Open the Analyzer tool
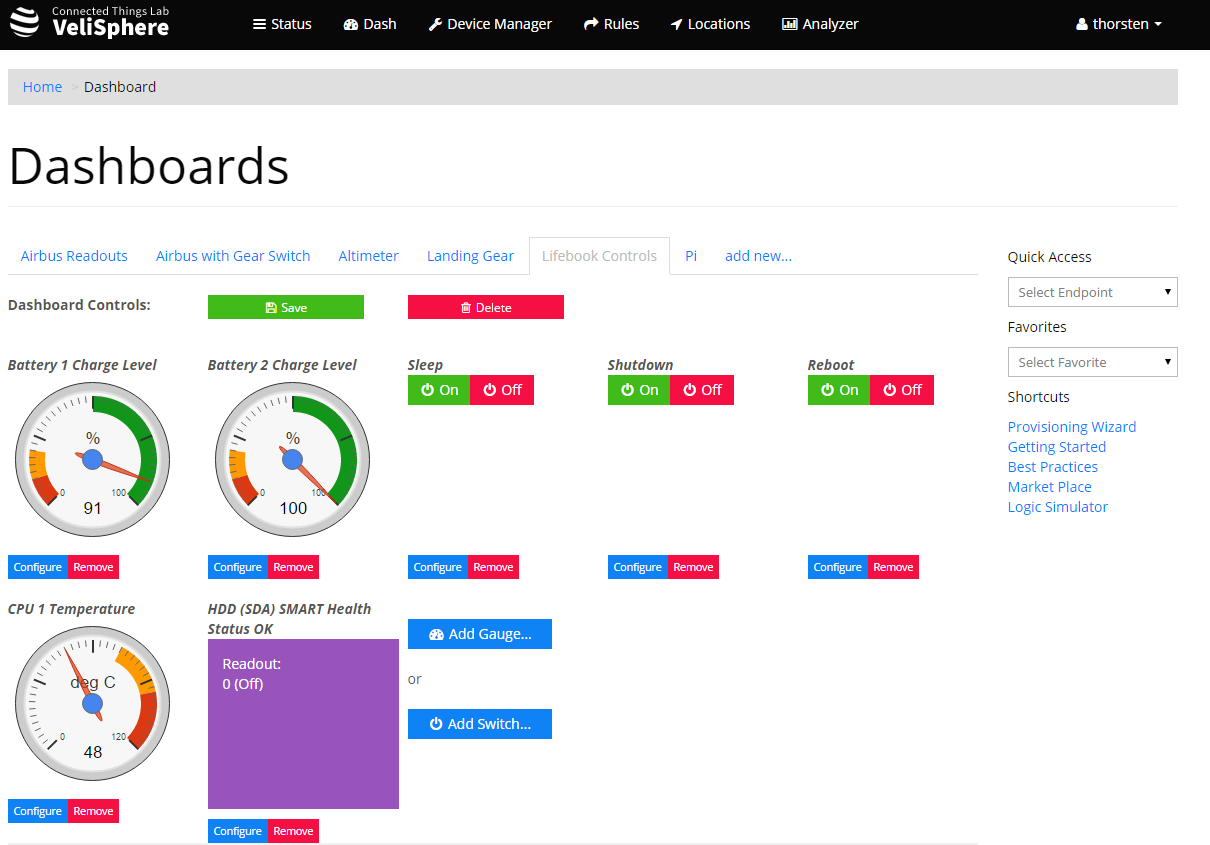The image size is (1210, 845). [820, 24]
